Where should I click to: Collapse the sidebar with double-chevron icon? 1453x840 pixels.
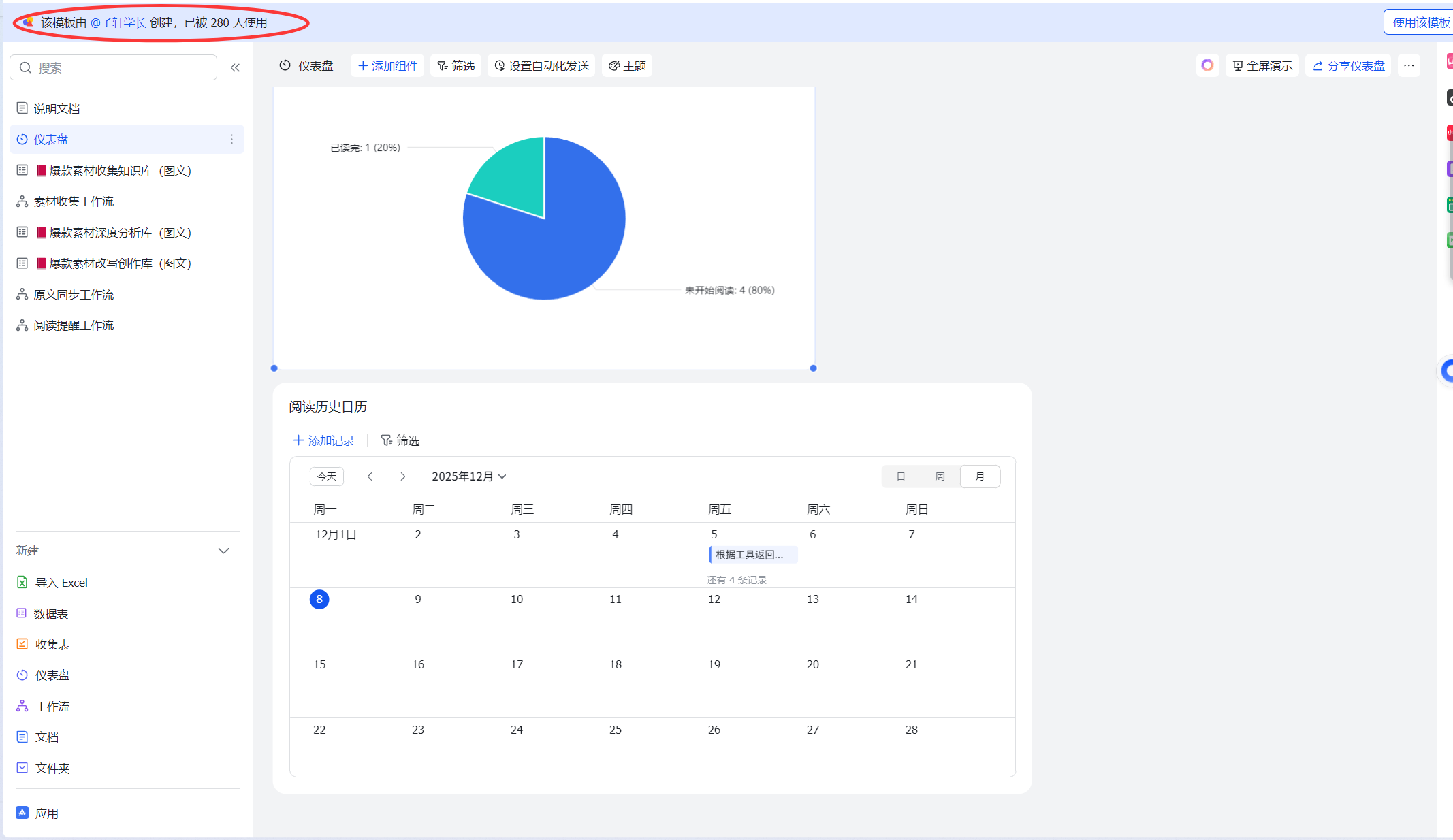pos(235,67)
